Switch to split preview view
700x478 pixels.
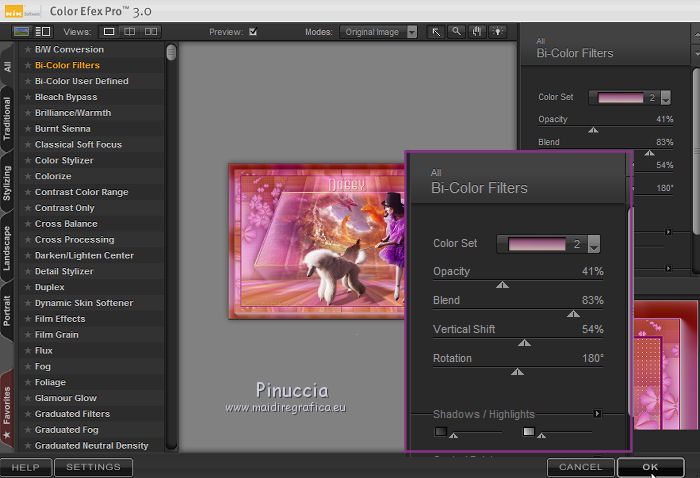(128, 32)
